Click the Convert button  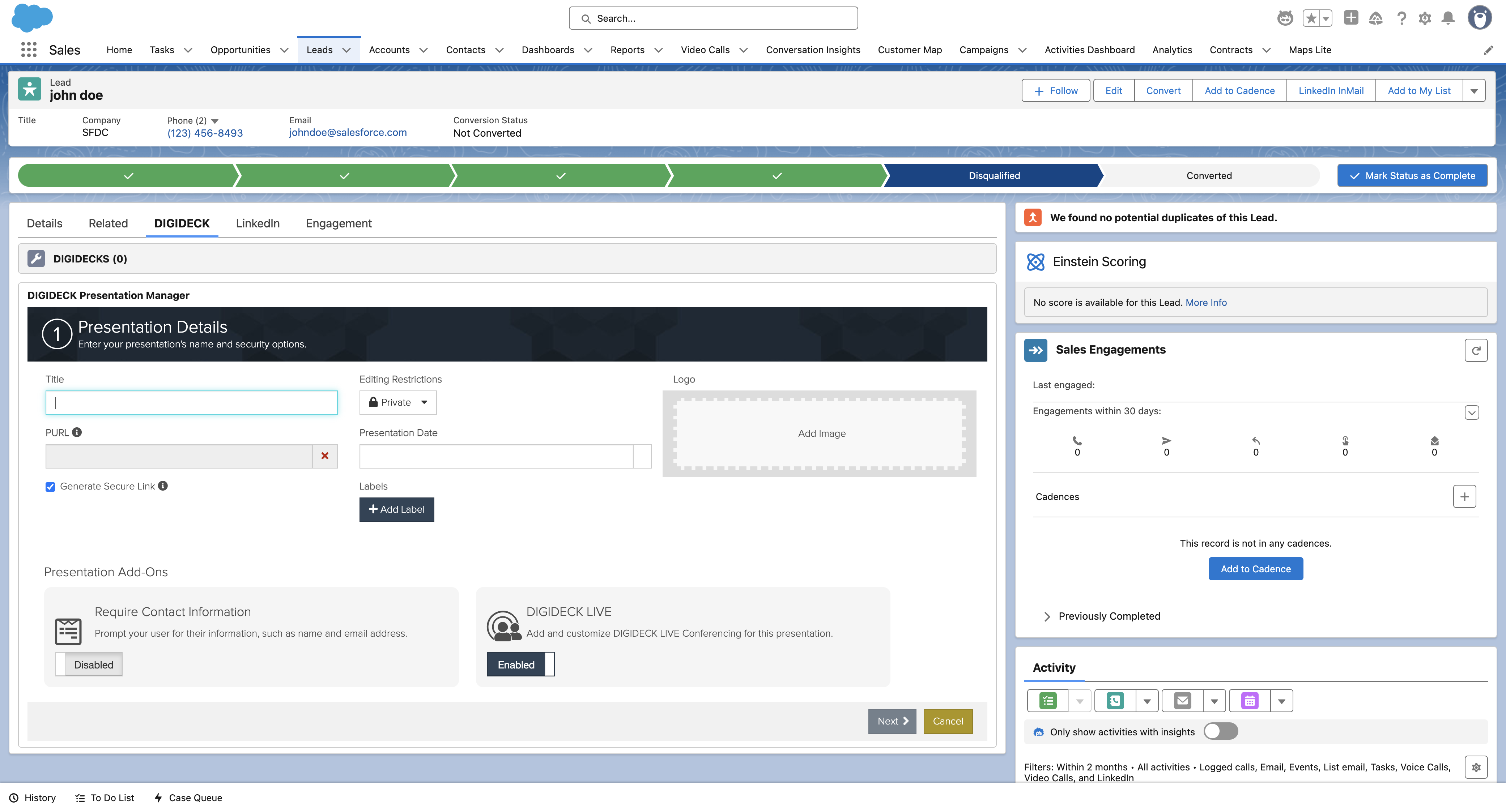point(1163,91)
